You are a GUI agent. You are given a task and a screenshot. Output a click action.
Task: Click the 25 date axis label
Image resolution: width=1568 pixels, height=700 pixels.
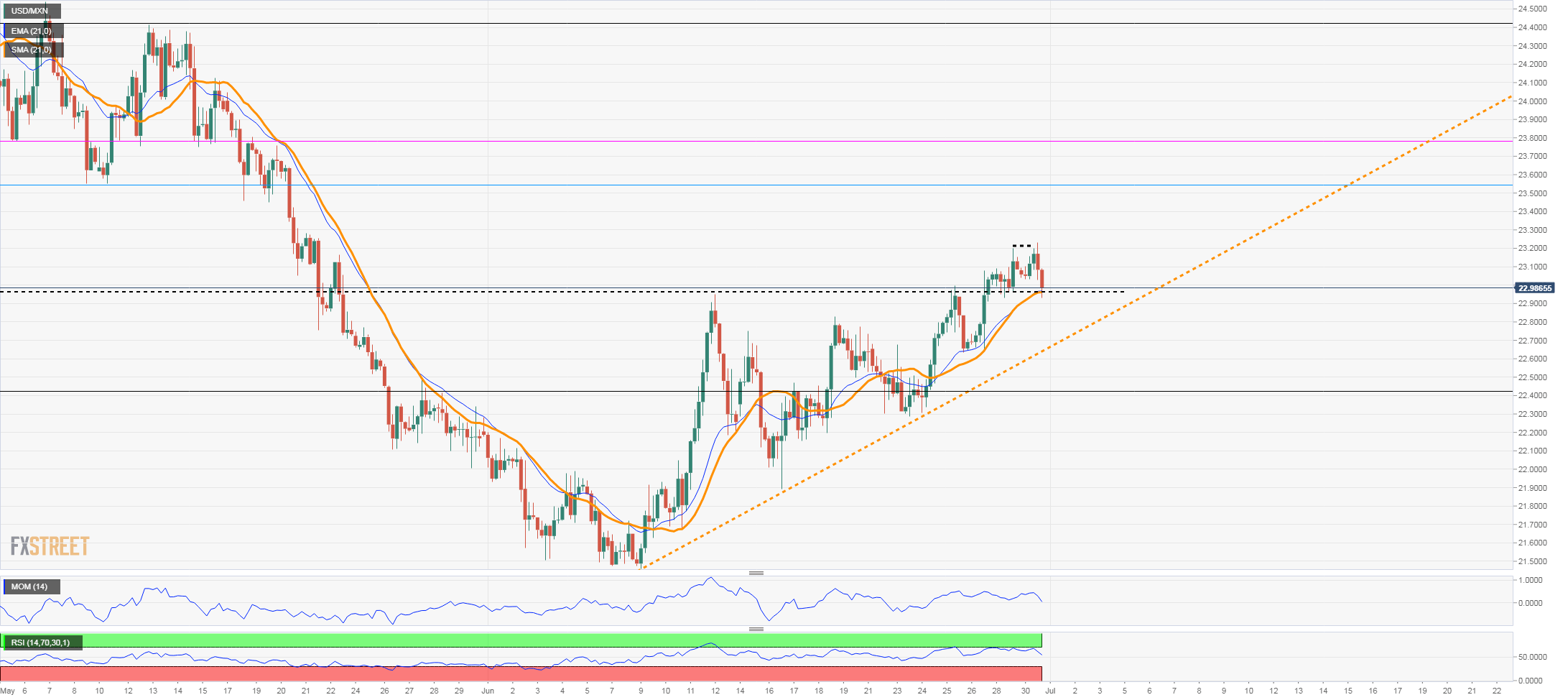(947, 691)
